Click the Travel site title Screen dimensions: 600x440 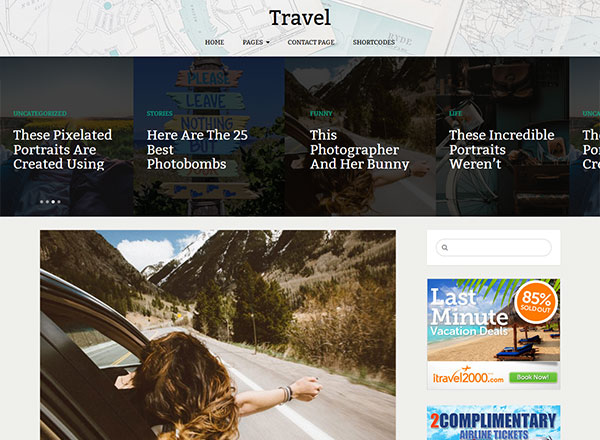(x=300, y=18)
